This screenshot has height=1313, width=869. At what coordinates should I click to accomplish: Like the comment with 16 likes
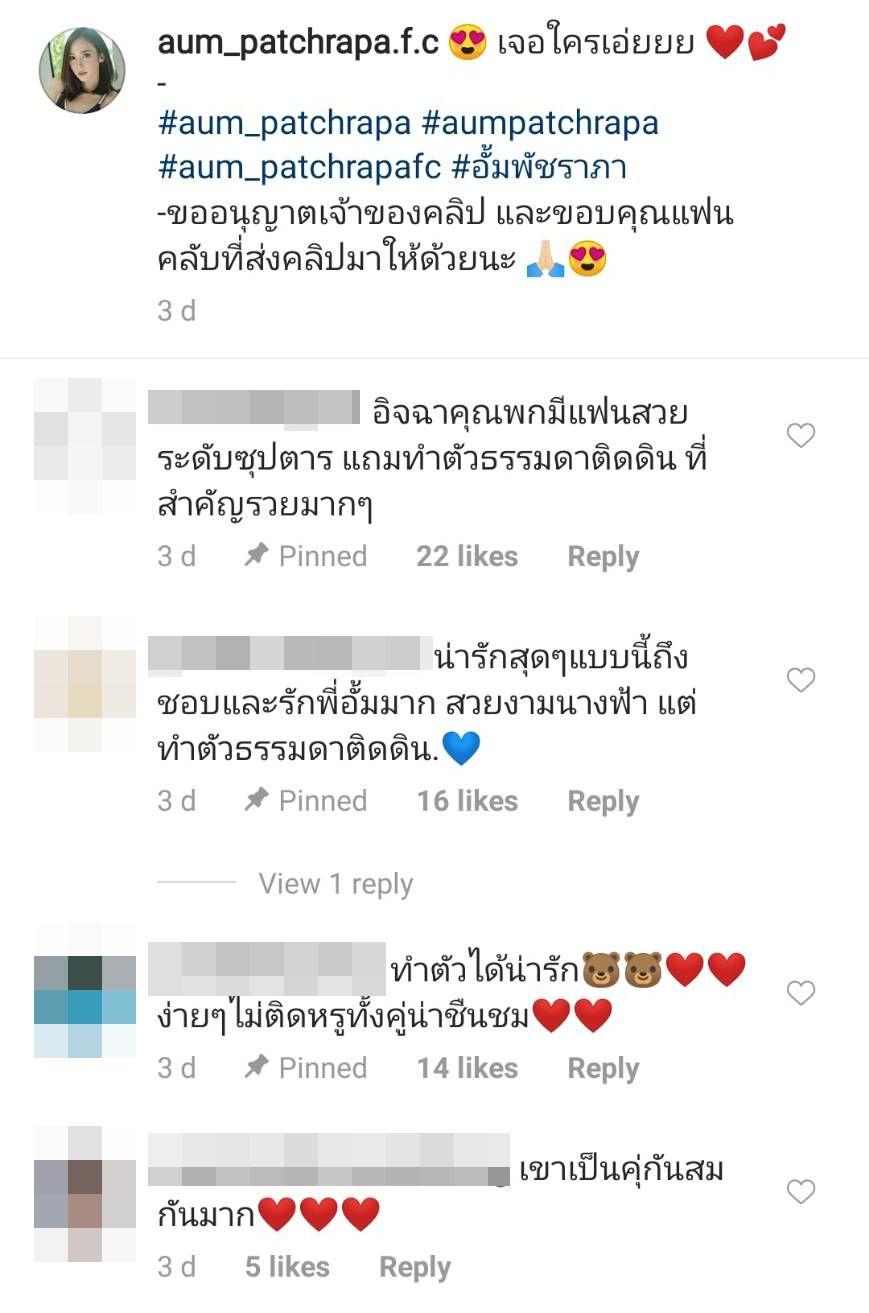pyautogui.click(x=801, y=680)
